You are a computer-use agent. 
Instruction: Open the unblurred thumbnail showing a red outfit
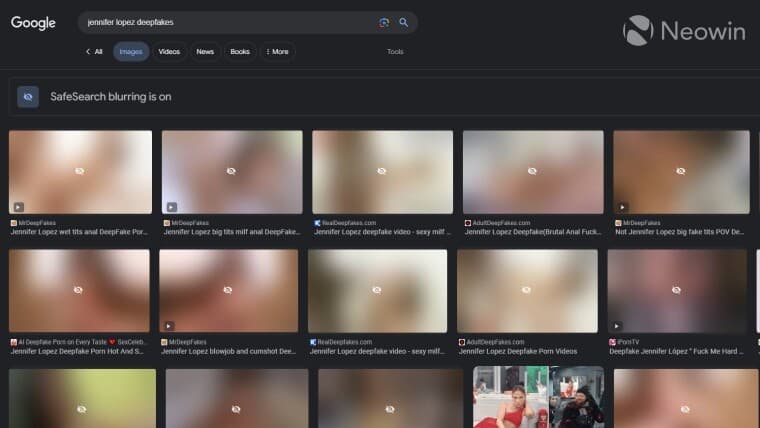538,397
